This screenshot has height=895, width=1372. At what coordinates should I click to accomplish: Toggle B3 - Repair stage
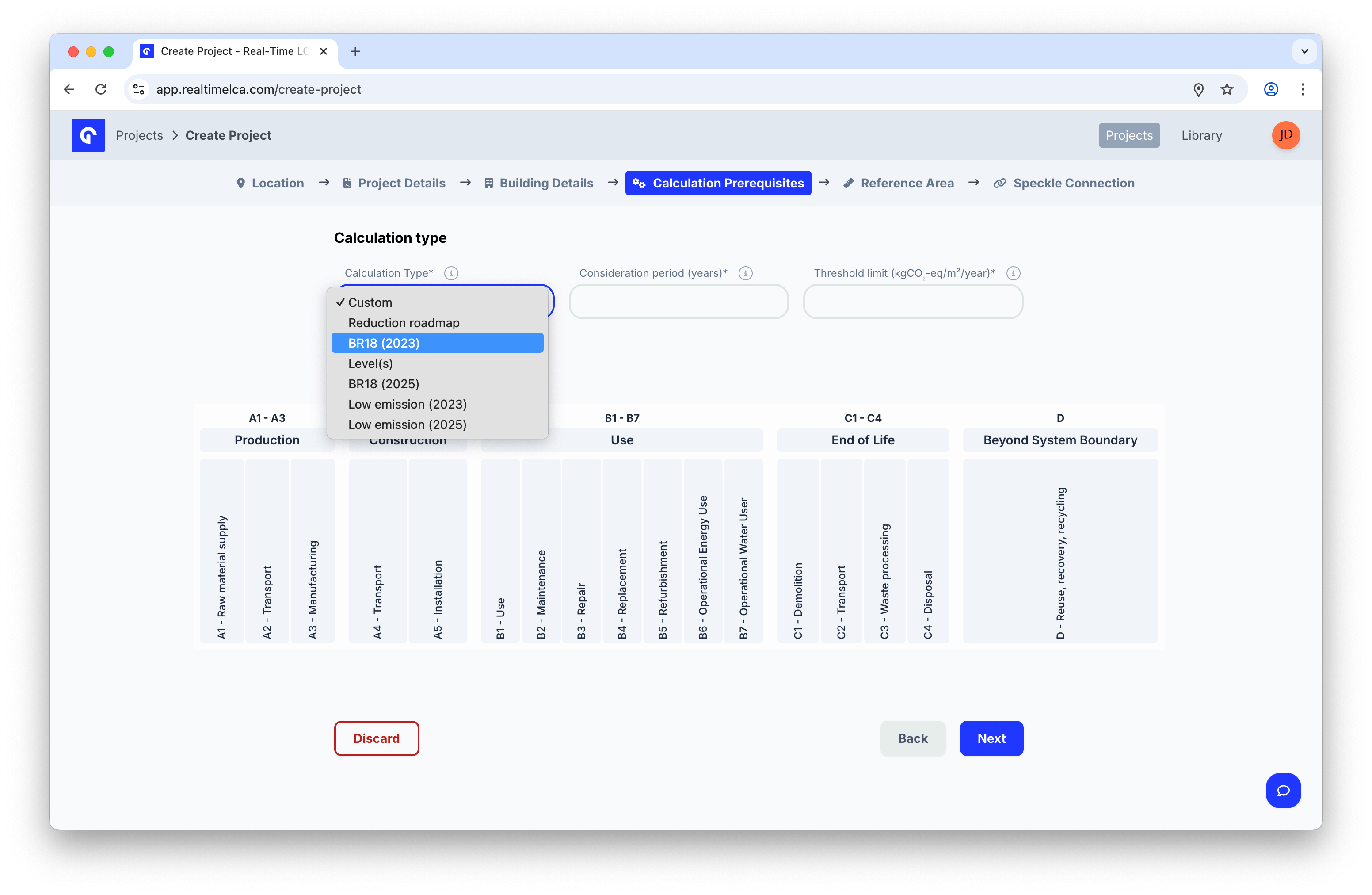coord(581,551)
